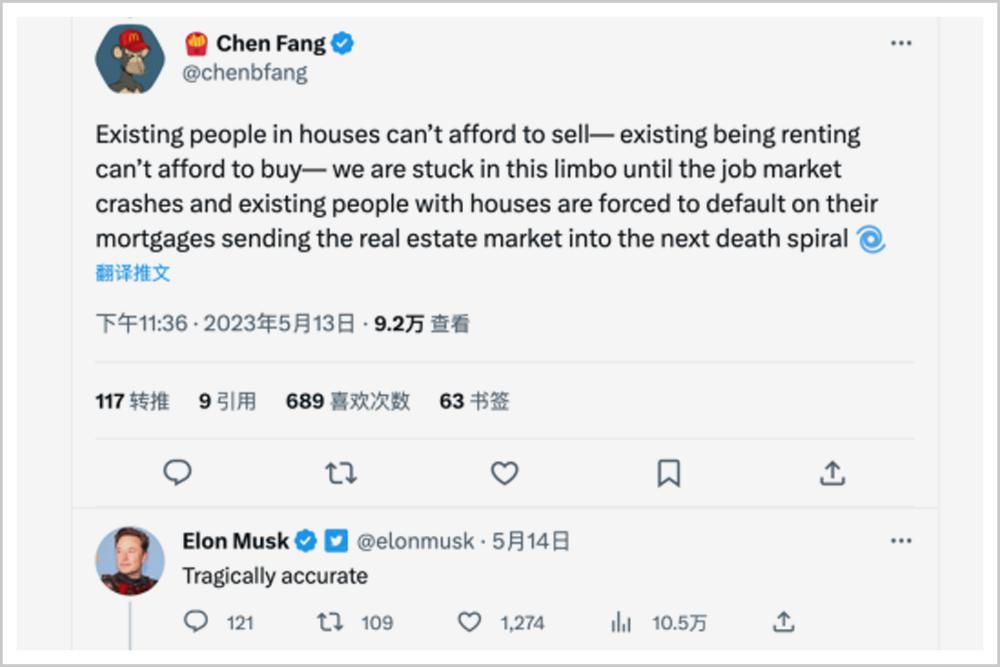This screenshot has width=1000, height=667.
Task: Open the @elonmusk handle link
Action: click(415, 541)
